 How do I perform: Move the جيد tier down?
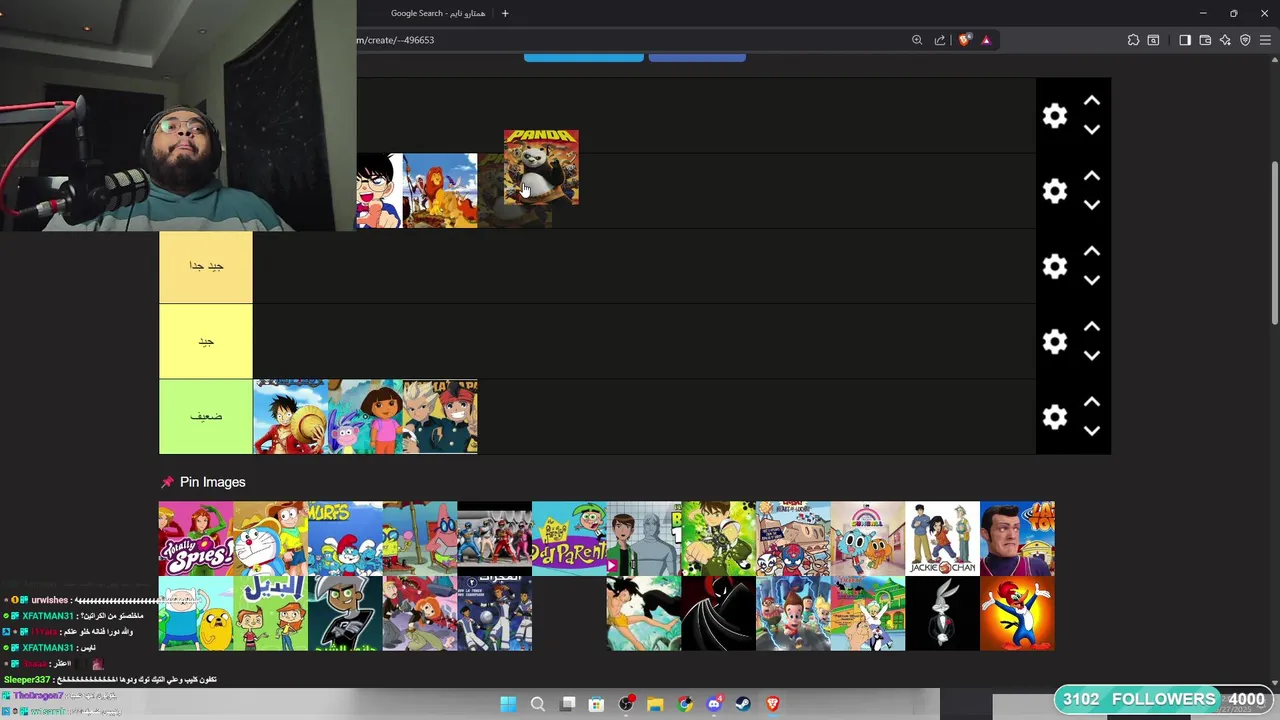[x=1092, y=356]
